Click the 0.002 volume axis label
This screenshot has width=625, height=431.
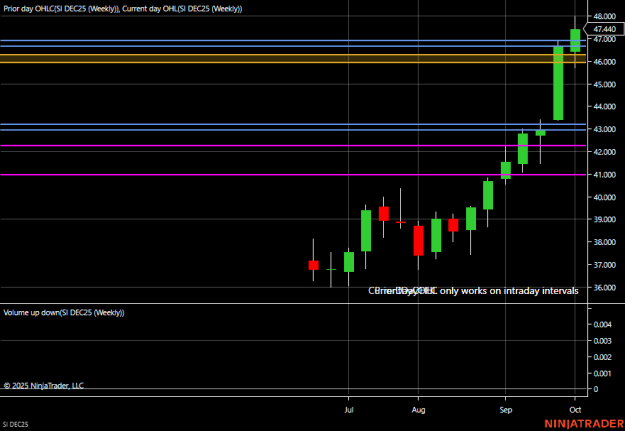point(602,357)
